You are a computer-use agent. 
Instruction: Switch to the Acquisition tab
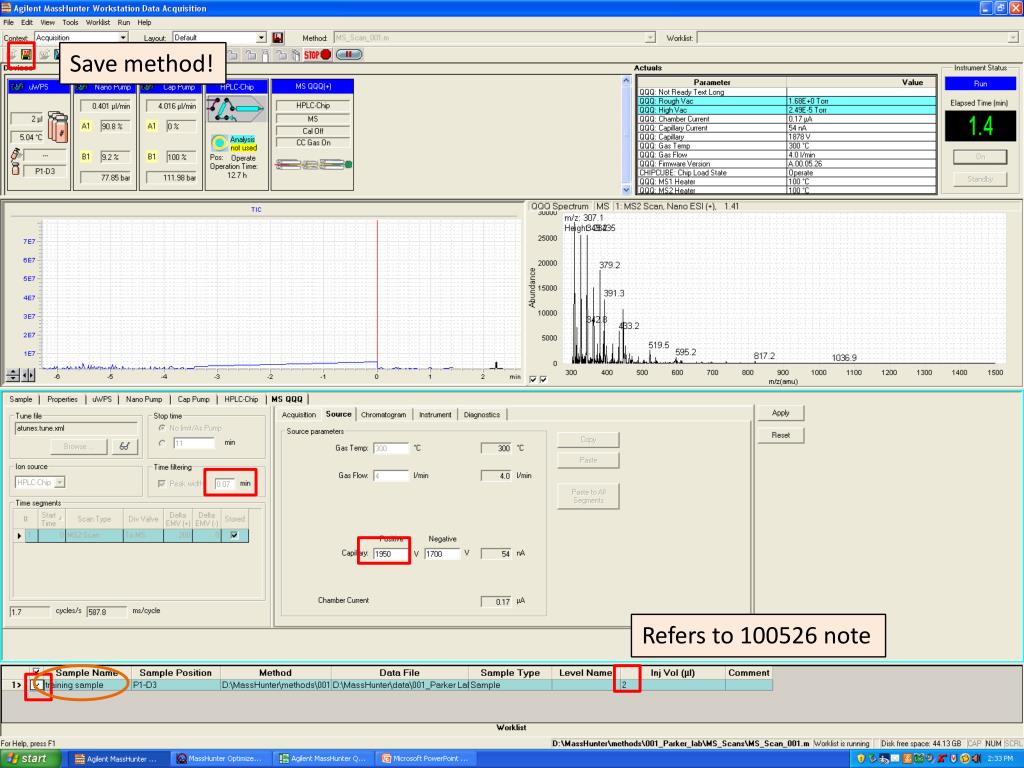299,415
